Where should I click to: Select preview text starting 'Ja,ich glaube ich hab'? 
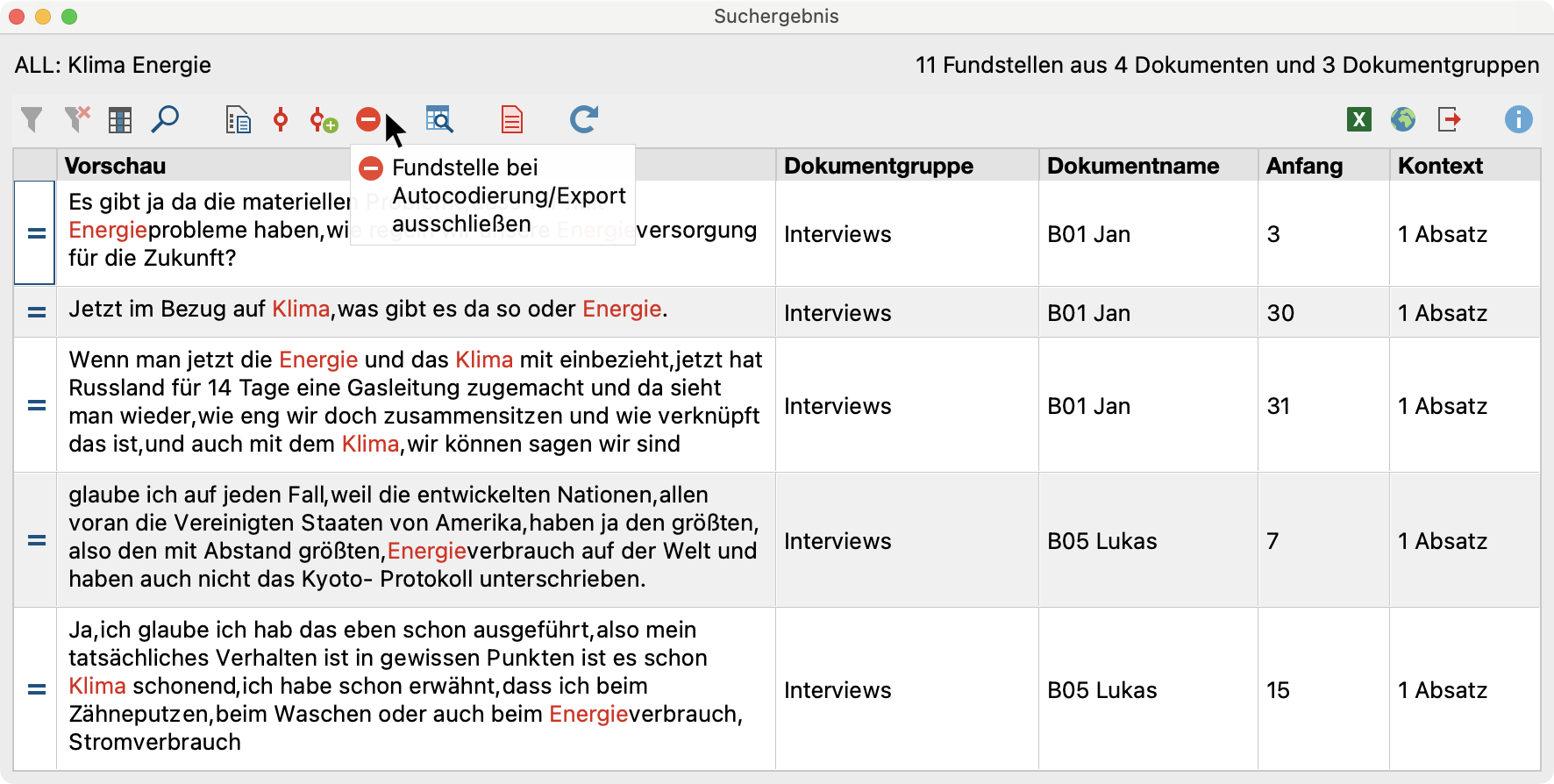(x=406, y=686)
